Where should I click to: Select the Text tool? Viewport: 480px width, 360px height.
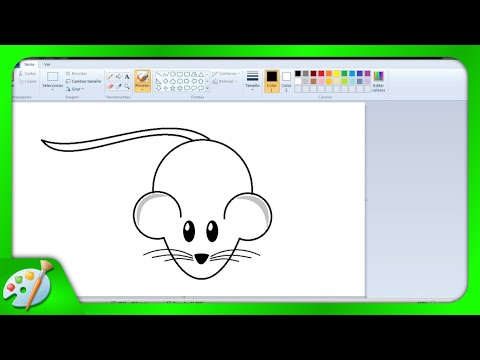click(x=127, y=77)
